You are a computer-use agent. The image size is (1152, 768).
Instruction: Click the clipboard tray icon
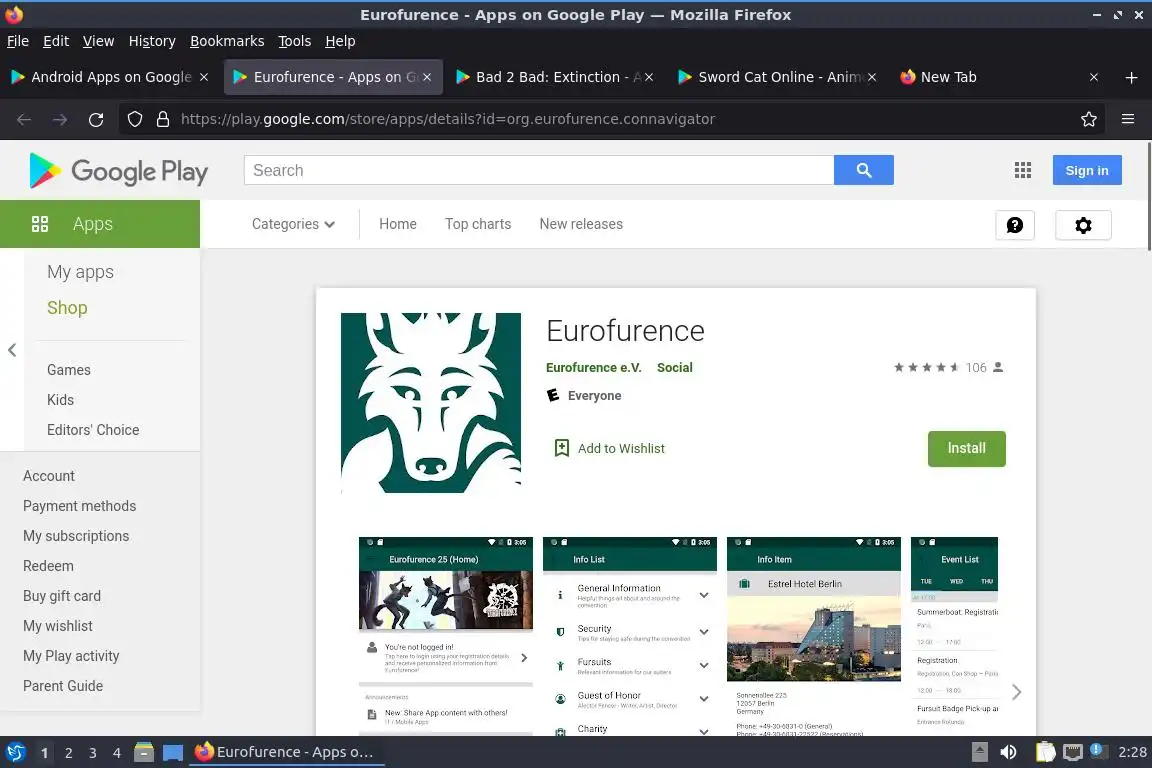(x=1045, y=752)
